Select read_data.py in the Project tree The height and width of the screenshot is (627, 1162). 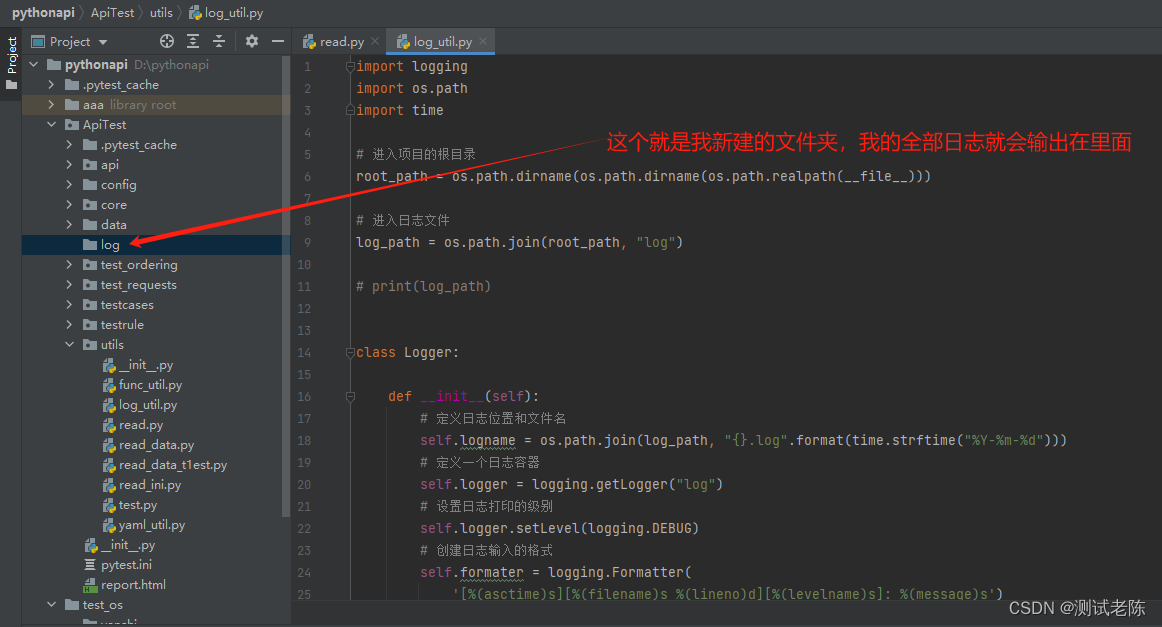tap(156, 445)
